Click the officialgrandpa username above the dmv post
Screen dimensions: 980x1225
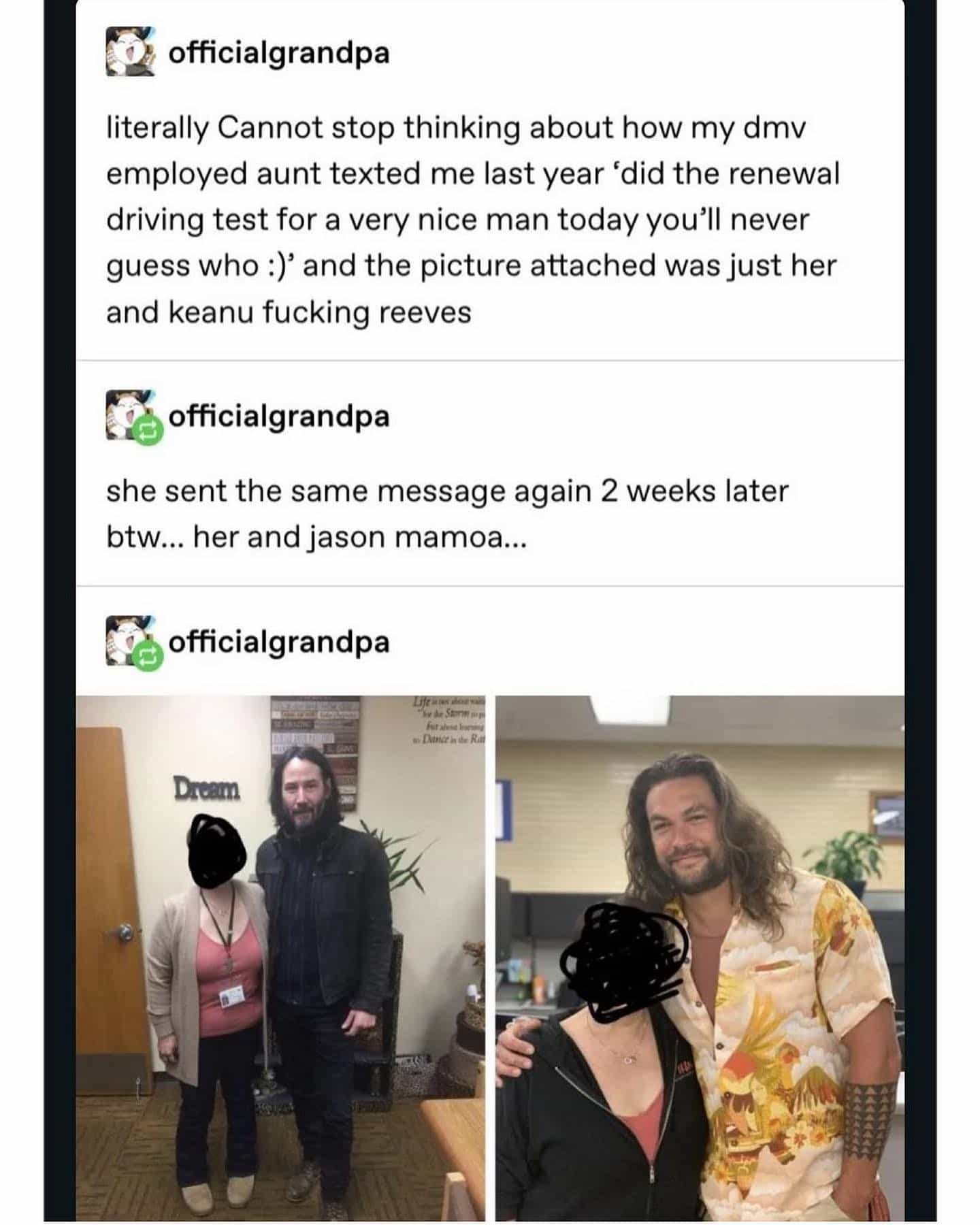pyautogui.click(x=279, y=53)
